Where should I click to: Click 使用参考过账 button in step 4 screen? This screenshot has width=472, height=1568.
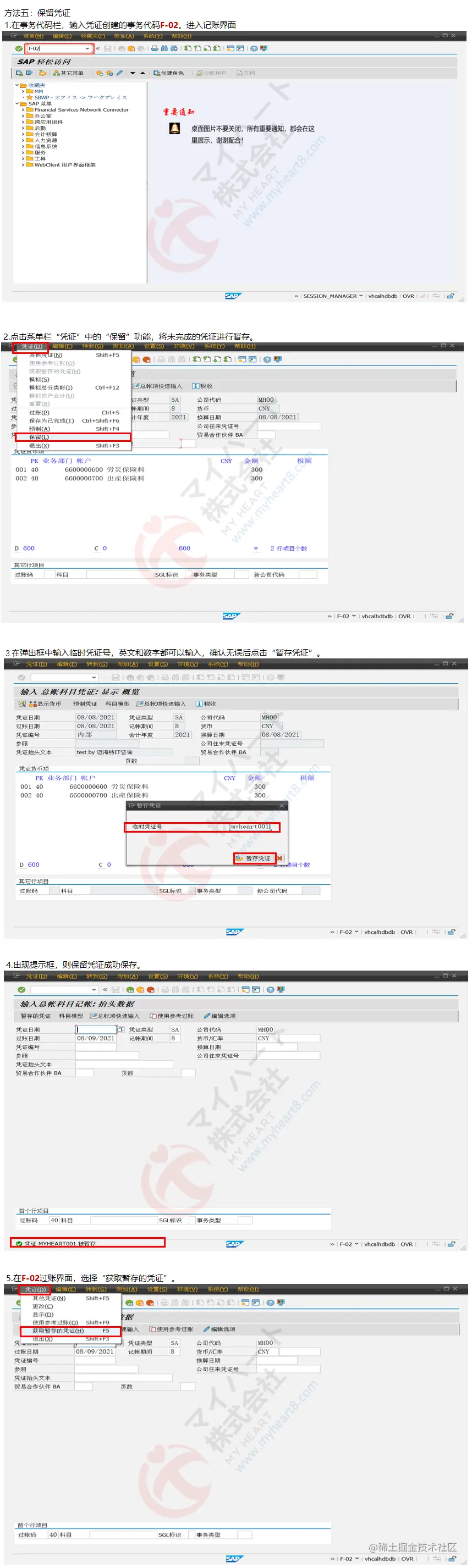tap(171, 1016)
